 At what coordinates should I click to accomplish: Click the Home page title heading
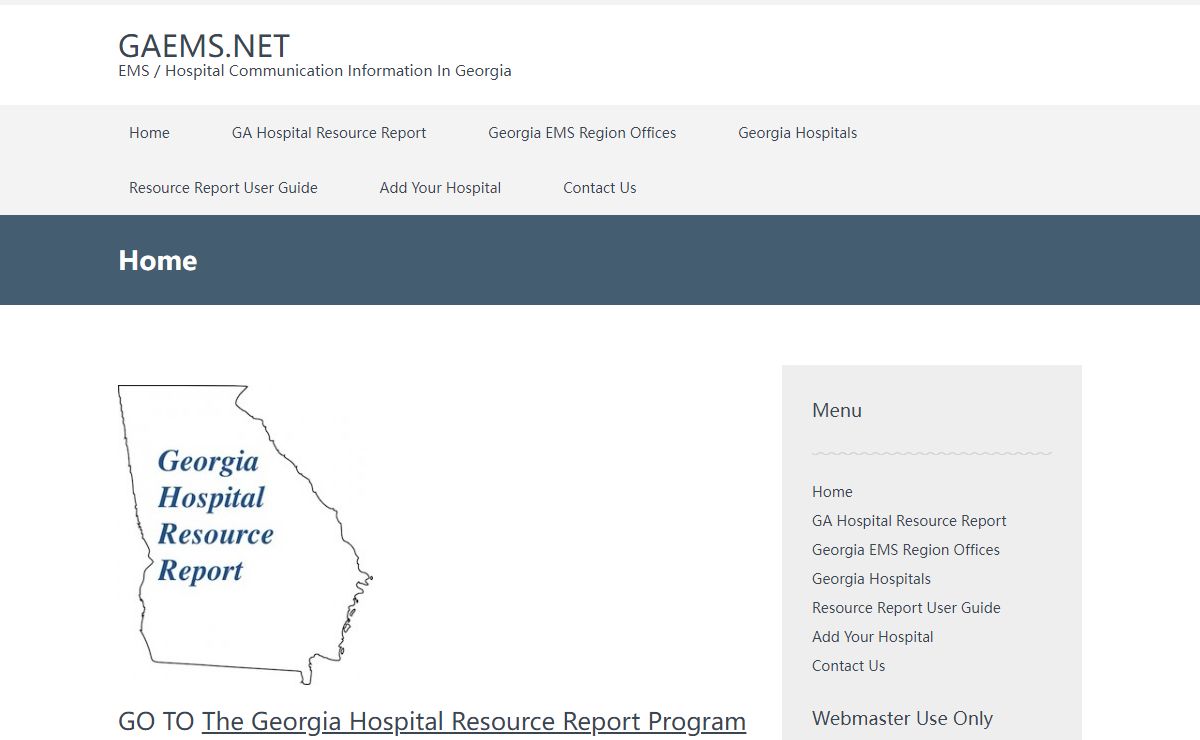[x=158, y=260]
